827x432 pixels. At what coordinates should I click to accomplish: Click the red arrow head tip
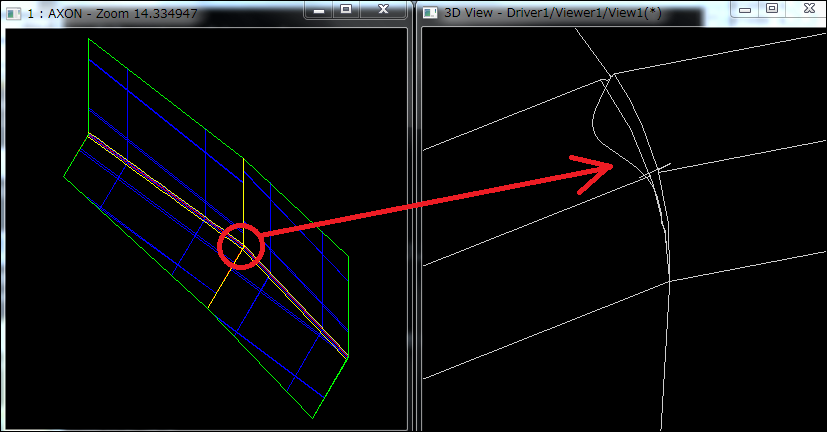click(611, 165)
